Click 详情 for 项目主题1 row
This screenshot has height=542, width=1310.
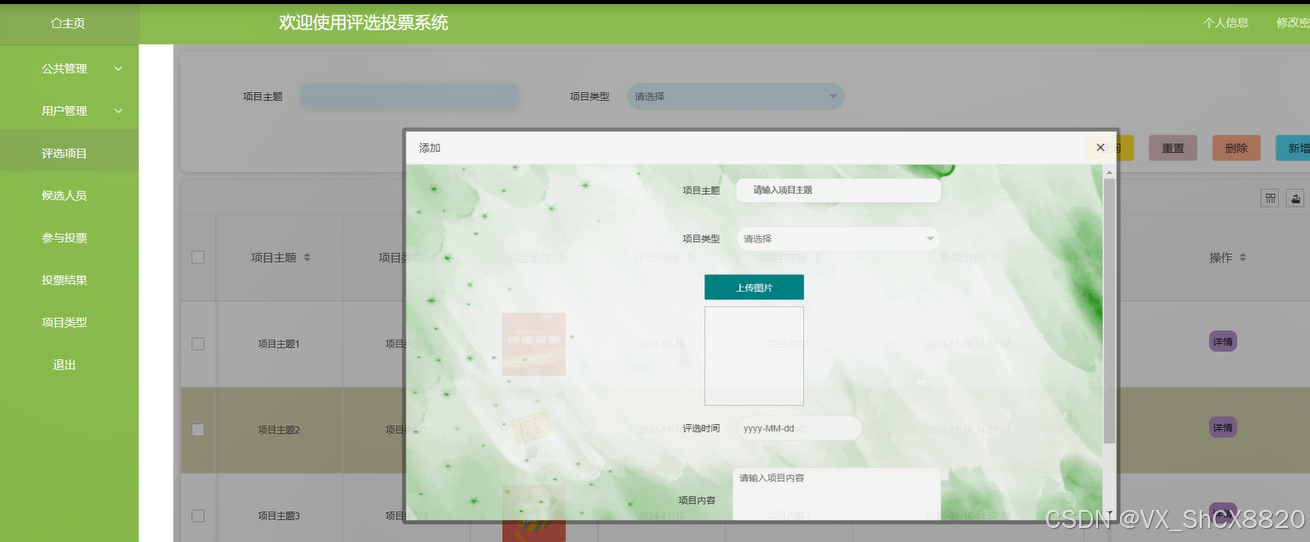coord(1223,342)
